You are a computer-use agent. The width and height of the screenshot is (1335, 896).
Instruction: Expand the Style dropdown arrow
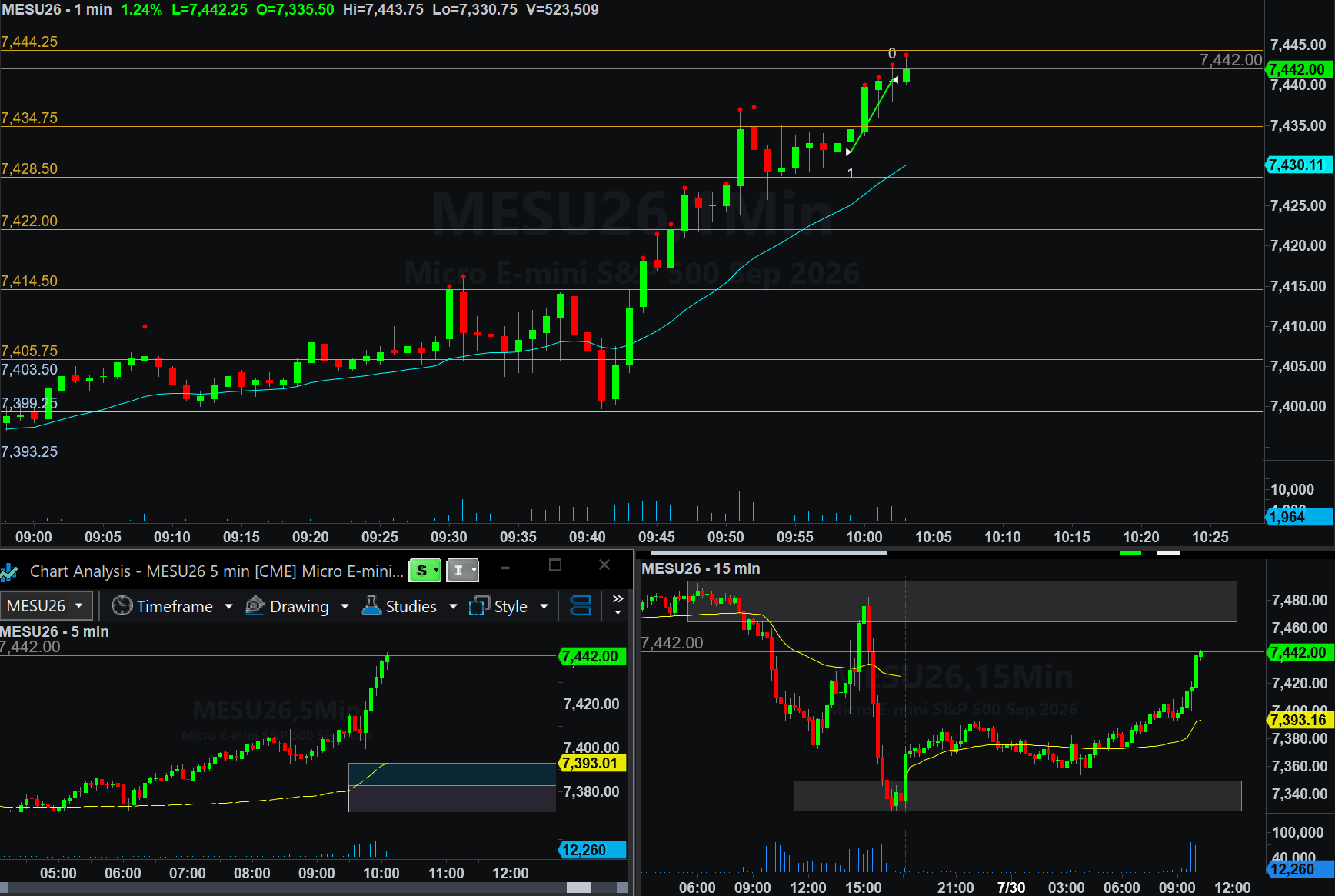544,607
